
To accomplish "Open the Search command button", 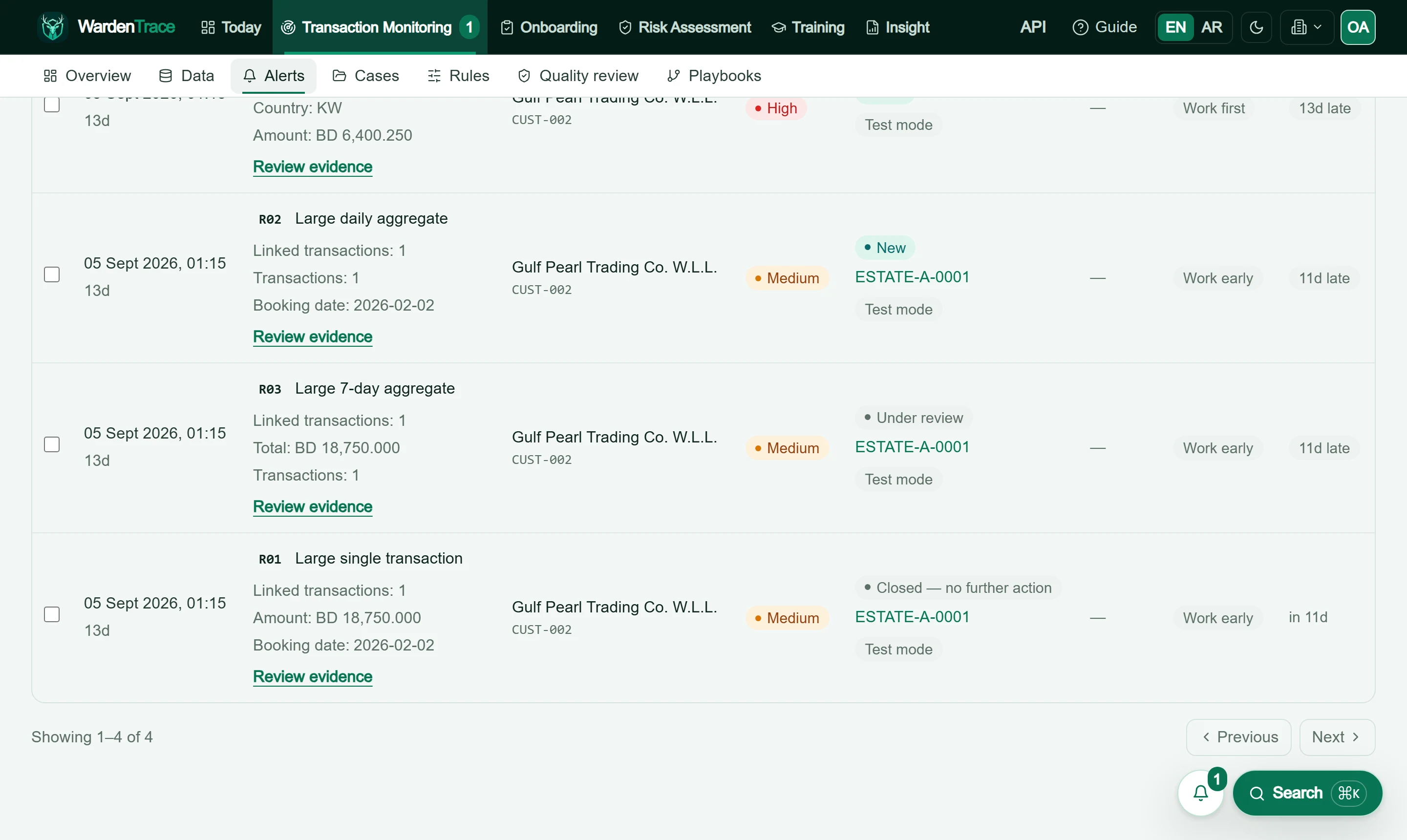I will point(1307,793).
